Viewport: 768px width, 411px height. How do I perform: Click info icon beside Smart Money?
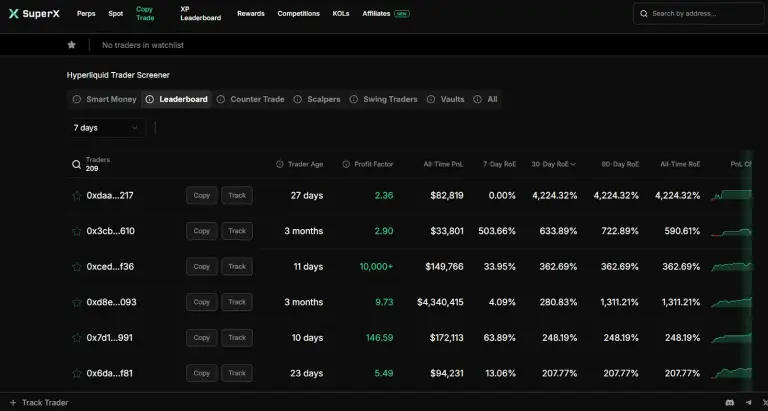pyautogui.click(x=76, y=99)
